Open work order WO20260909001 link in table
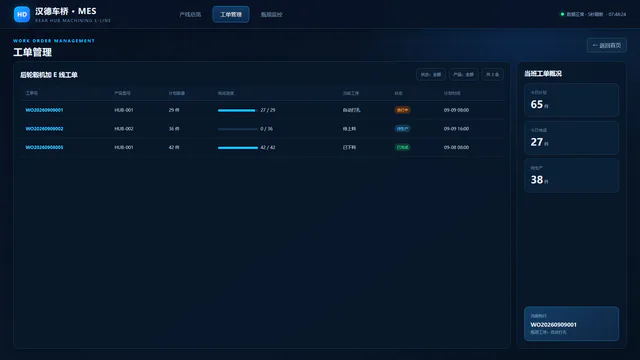The image size is (640, 360). pyautogui.click(x=44, y=110)
